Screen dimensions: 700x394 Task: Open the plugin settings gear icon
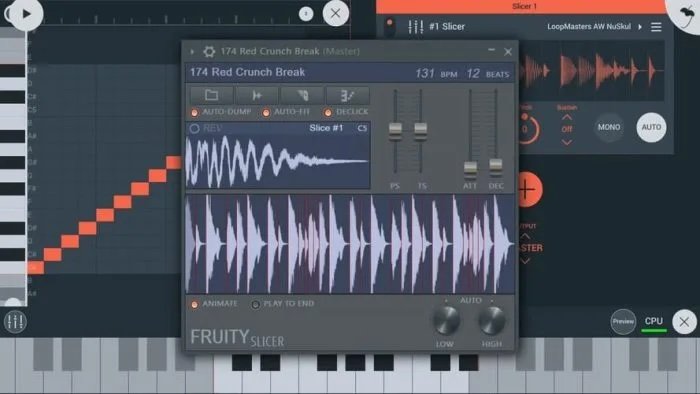click(x=209, y=52)
